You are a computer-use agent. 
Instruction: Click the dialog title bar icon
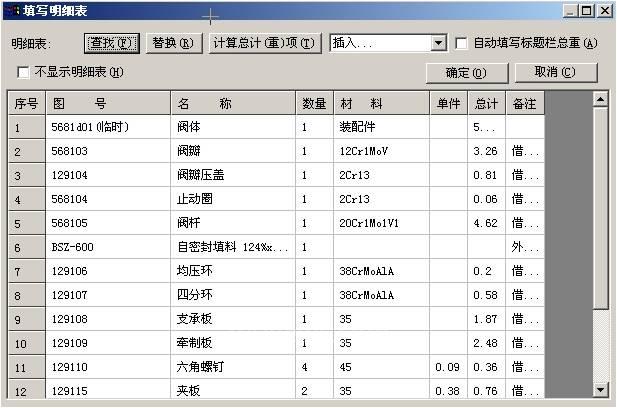click(x=11, y=11)
